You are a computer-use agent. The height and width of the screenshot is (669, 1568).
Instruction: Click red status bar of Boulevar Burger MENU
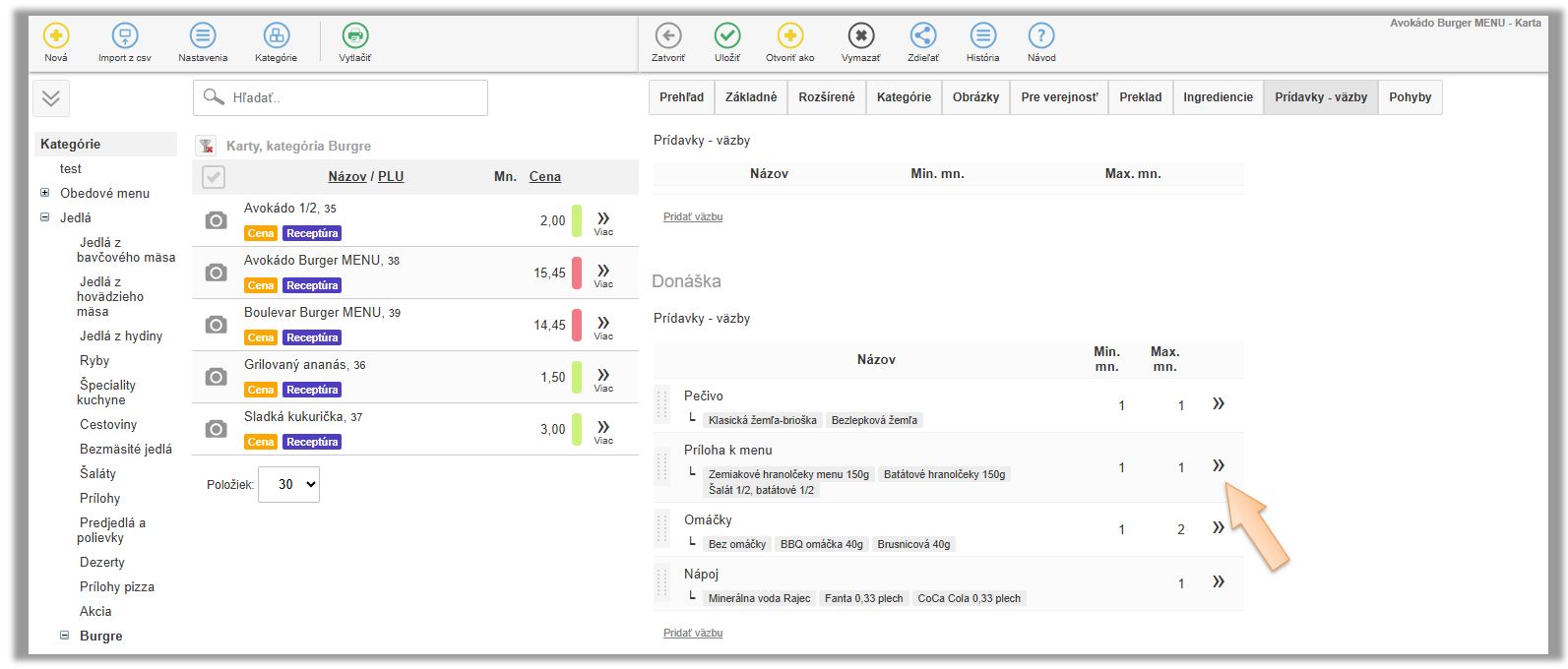tap(577, 325)
